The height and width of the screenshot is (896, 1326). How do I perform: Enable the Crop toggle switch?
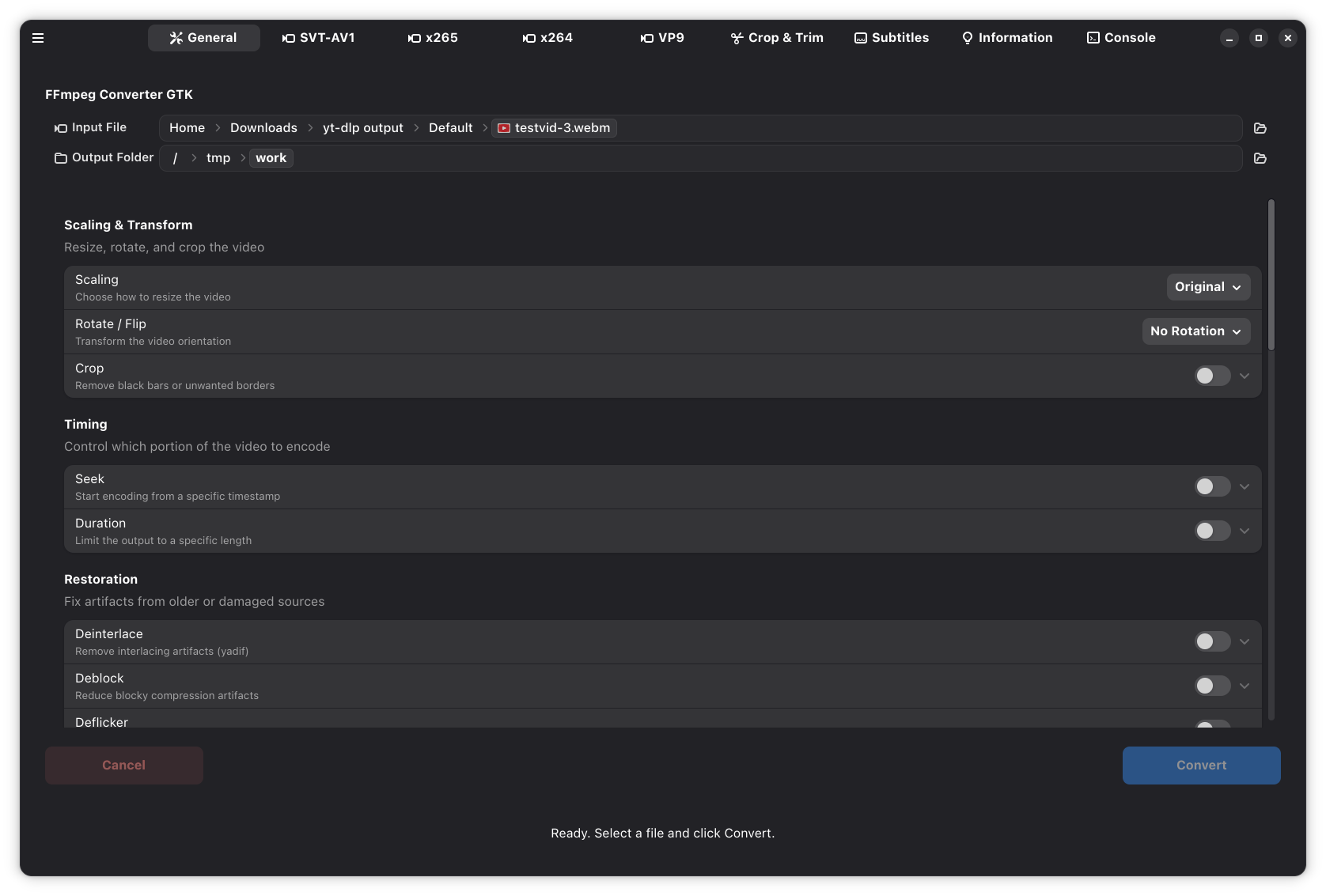(1212, 376)
